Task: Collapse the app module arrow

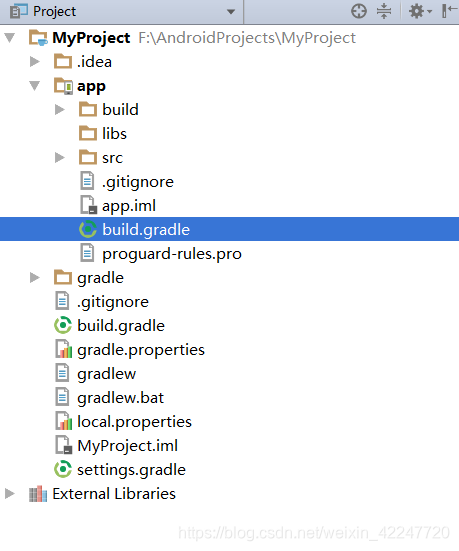Action: (x=34, y=85)
